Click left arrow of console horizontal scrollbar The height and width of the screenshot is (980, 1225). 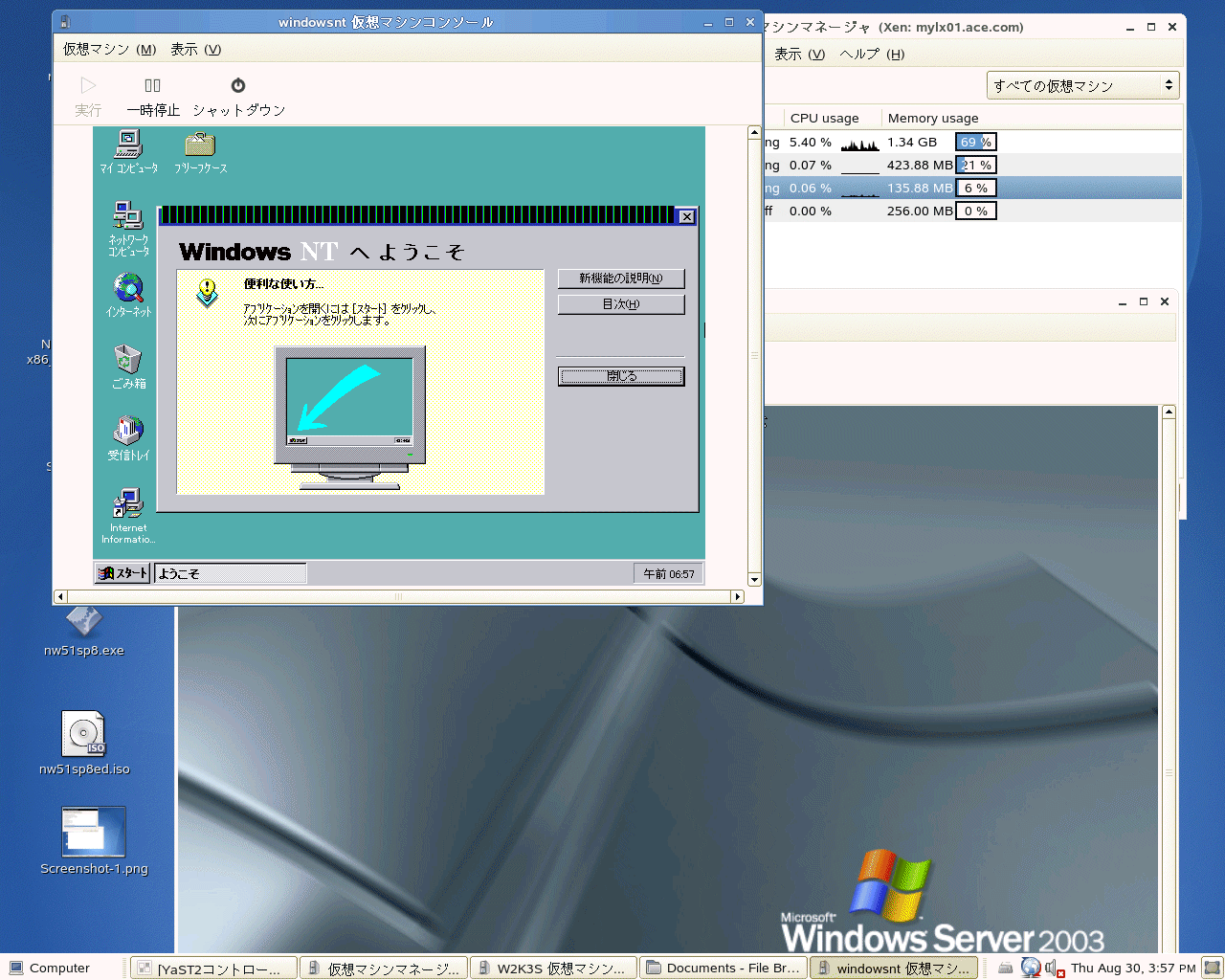click(x=60, y=596)
